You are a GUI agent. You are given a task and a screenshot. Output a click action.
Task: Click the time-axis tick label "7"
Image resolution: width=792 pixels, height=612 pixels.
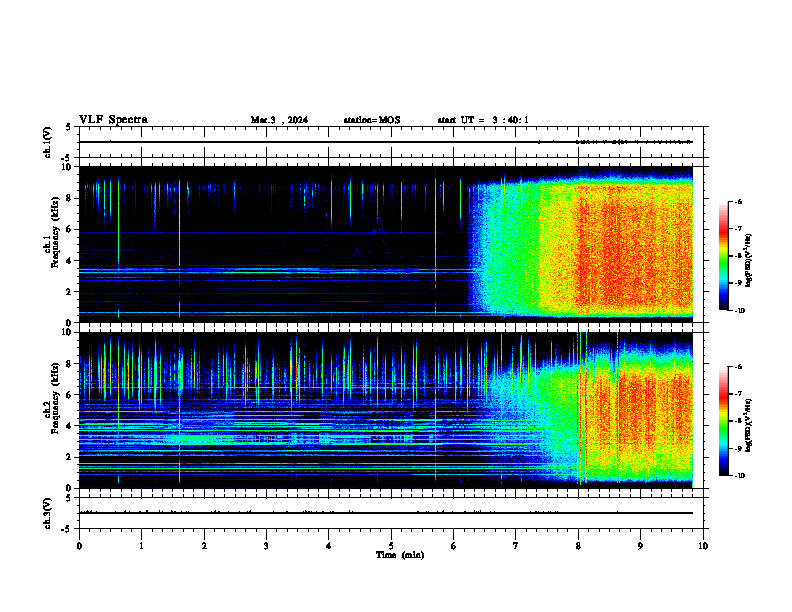516,546
